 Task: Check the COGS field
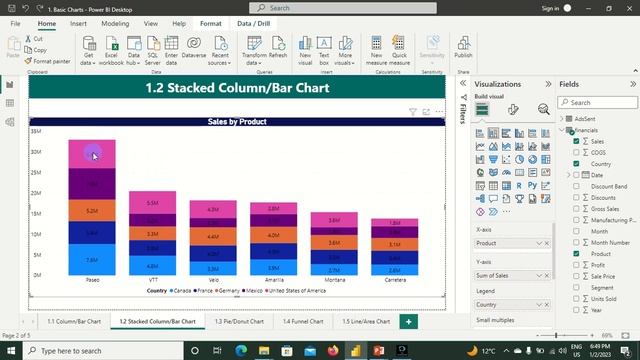[x=576, y=152]
